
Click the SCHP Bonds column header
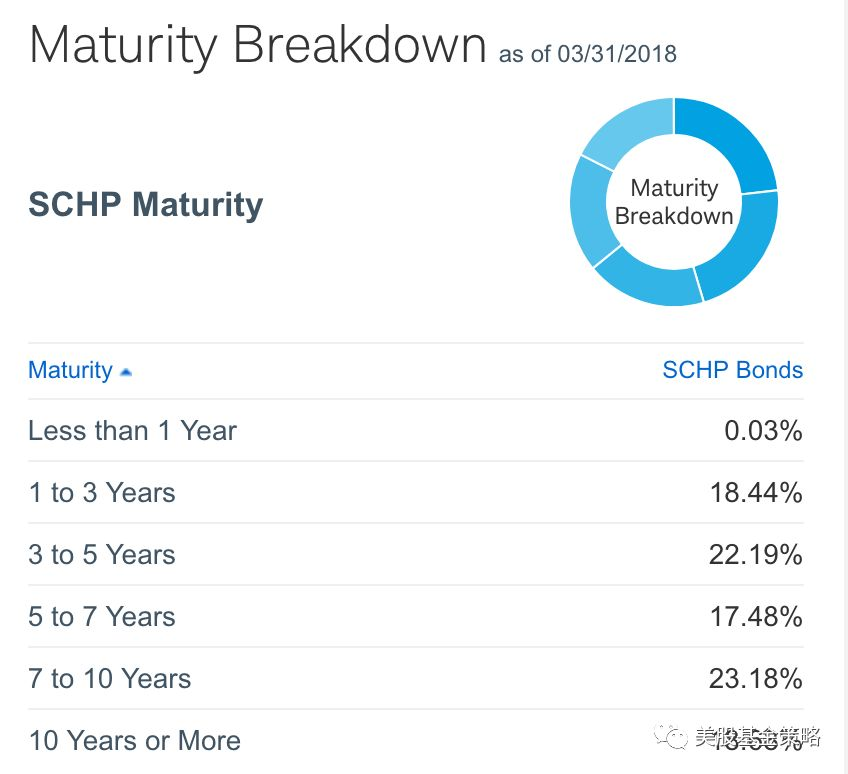pyautogui.click(x=732, y=370)
